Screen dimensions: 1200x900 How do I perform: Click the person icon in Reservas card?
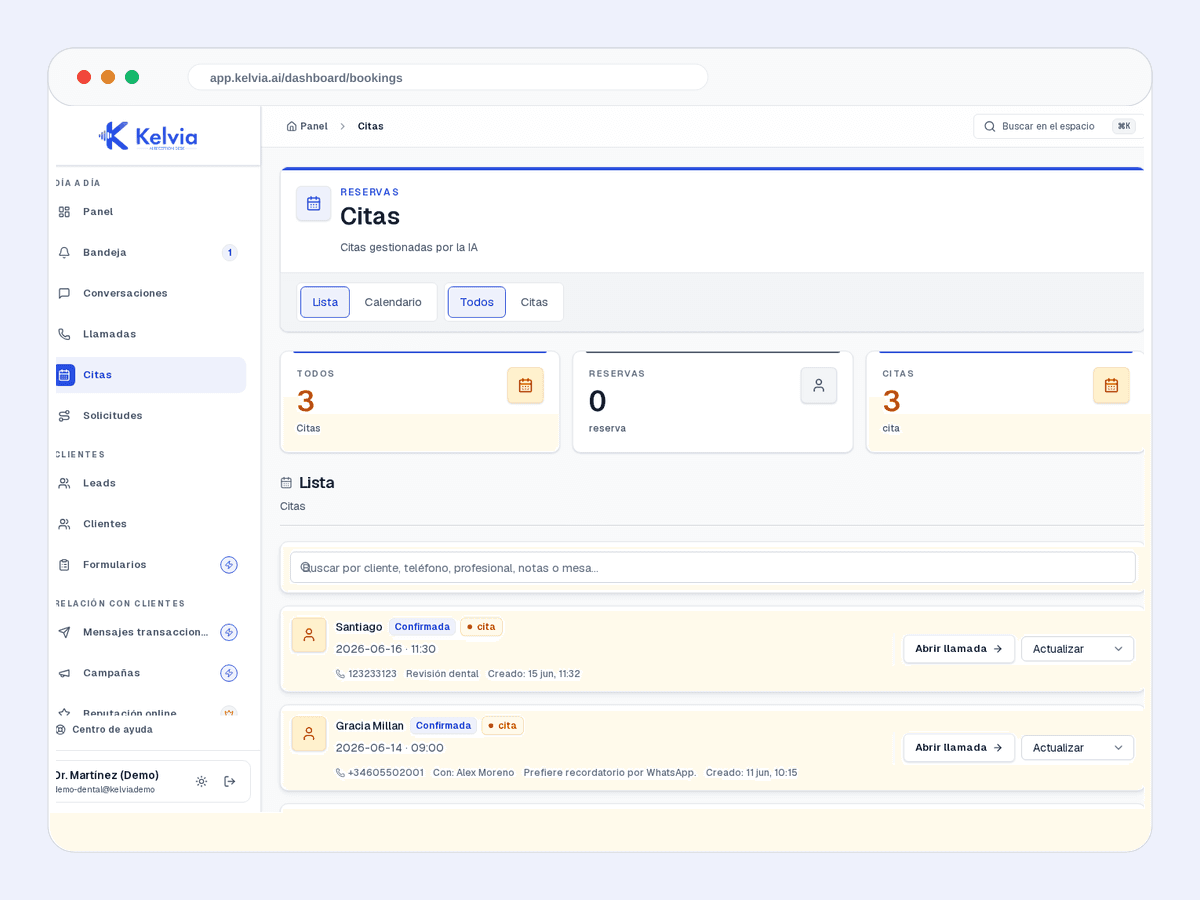[x=818, y=385]
